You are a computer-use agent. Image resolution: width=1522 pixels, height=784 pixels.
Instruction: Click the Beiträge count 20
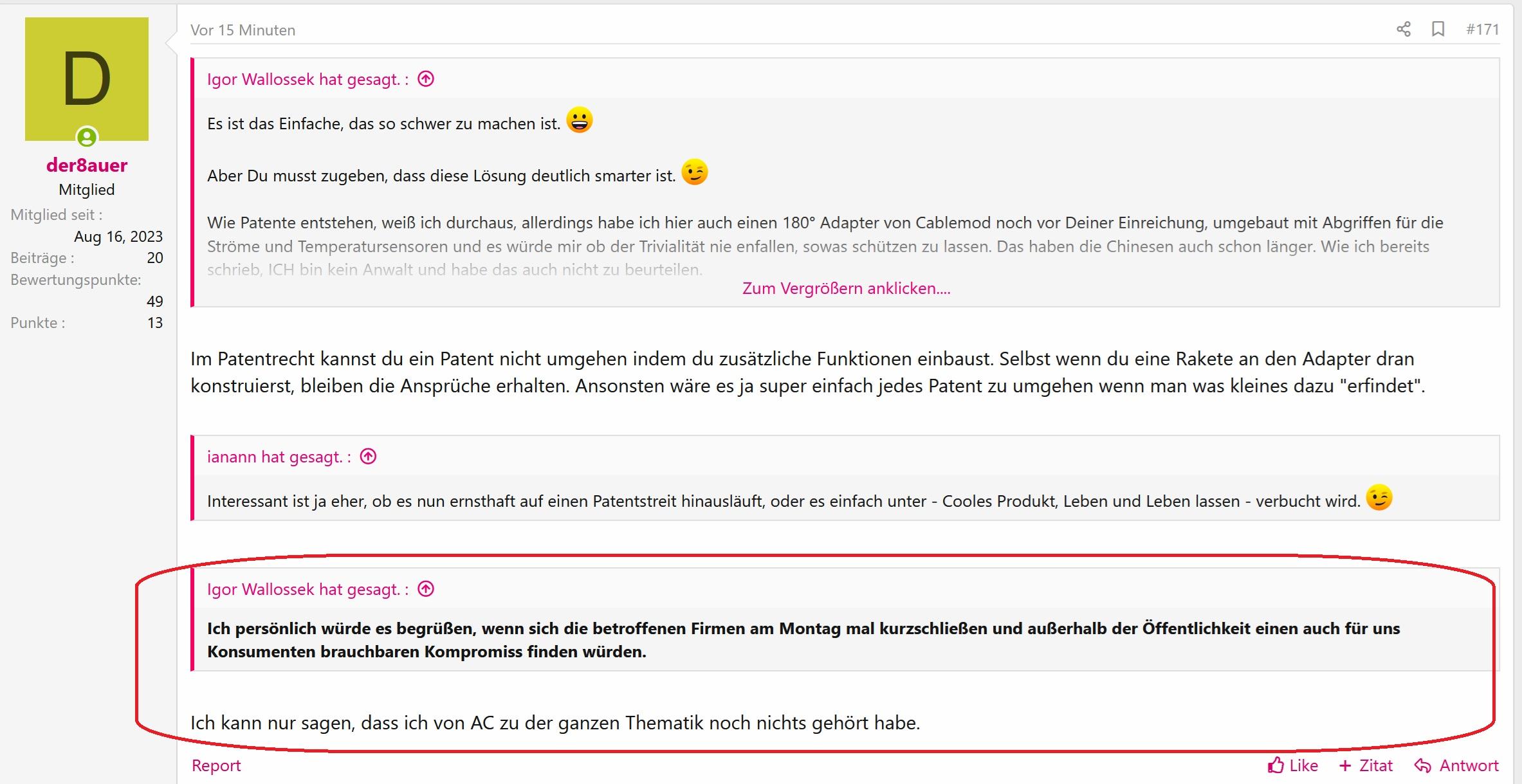(154, 258)
